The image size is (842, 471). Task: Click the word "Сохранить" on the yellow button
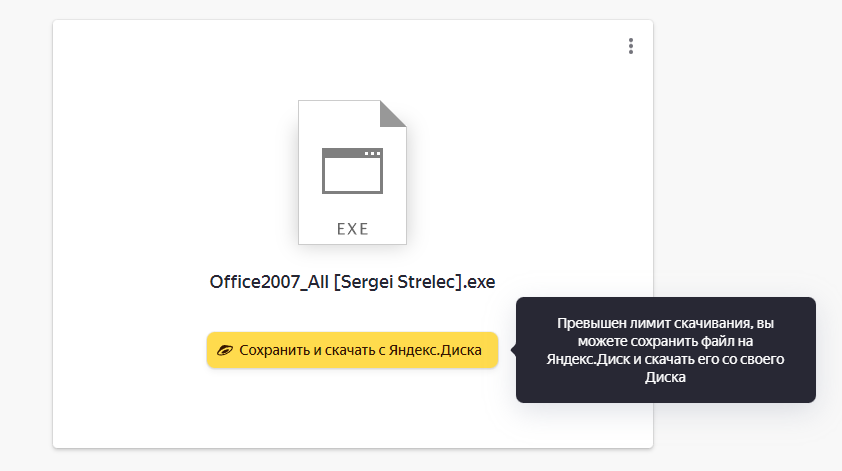[x=274, y=350]
